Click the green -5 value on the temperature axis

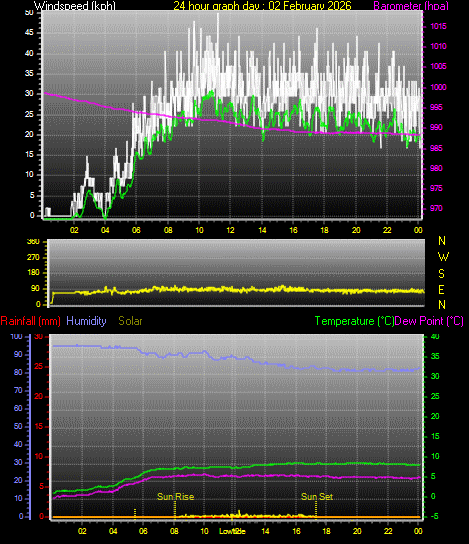click(x=435, y=517)
